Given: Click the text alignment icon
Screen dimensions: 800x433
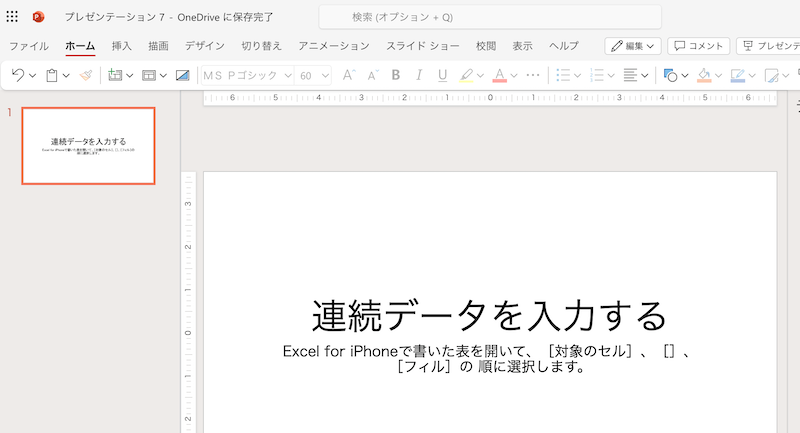Looking at the screenshot, I should coord(630,75).
